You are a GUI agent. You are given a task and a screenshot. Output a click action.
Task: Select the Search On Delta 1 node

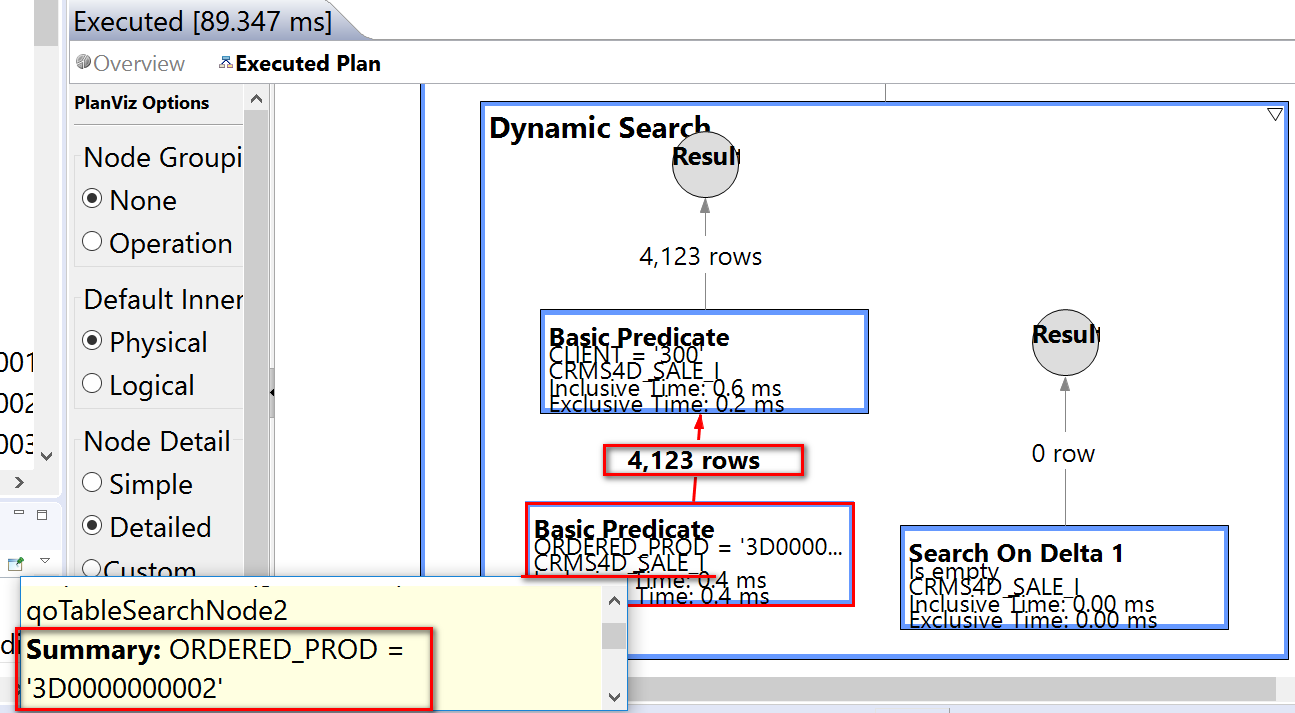[1064, 577]
